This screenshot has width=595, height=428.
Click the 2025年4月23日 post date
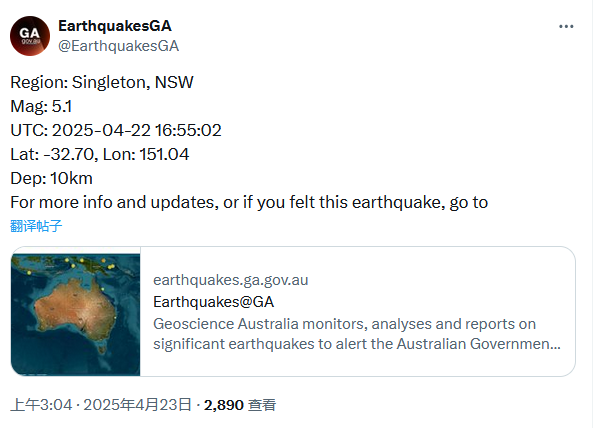click(137, 405)
